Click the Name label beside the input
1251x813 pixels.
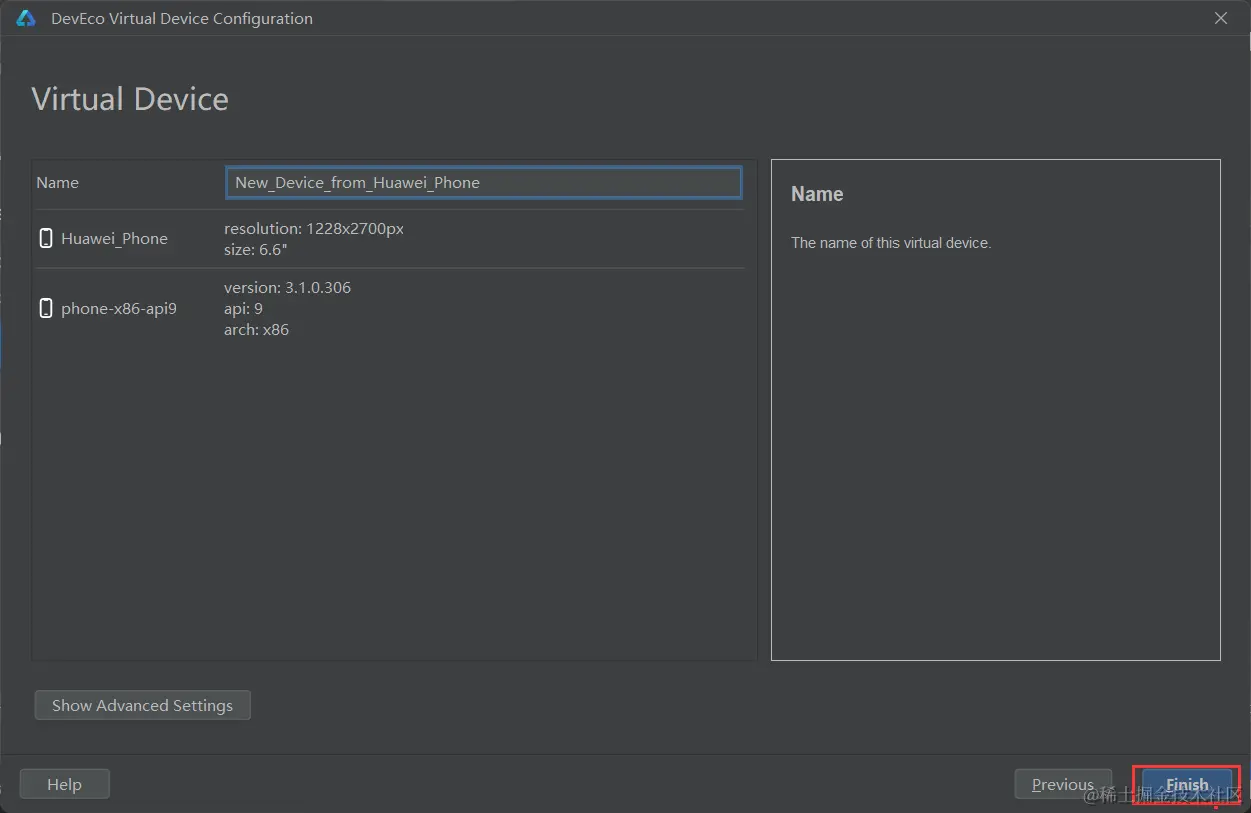tap(57, 182)
